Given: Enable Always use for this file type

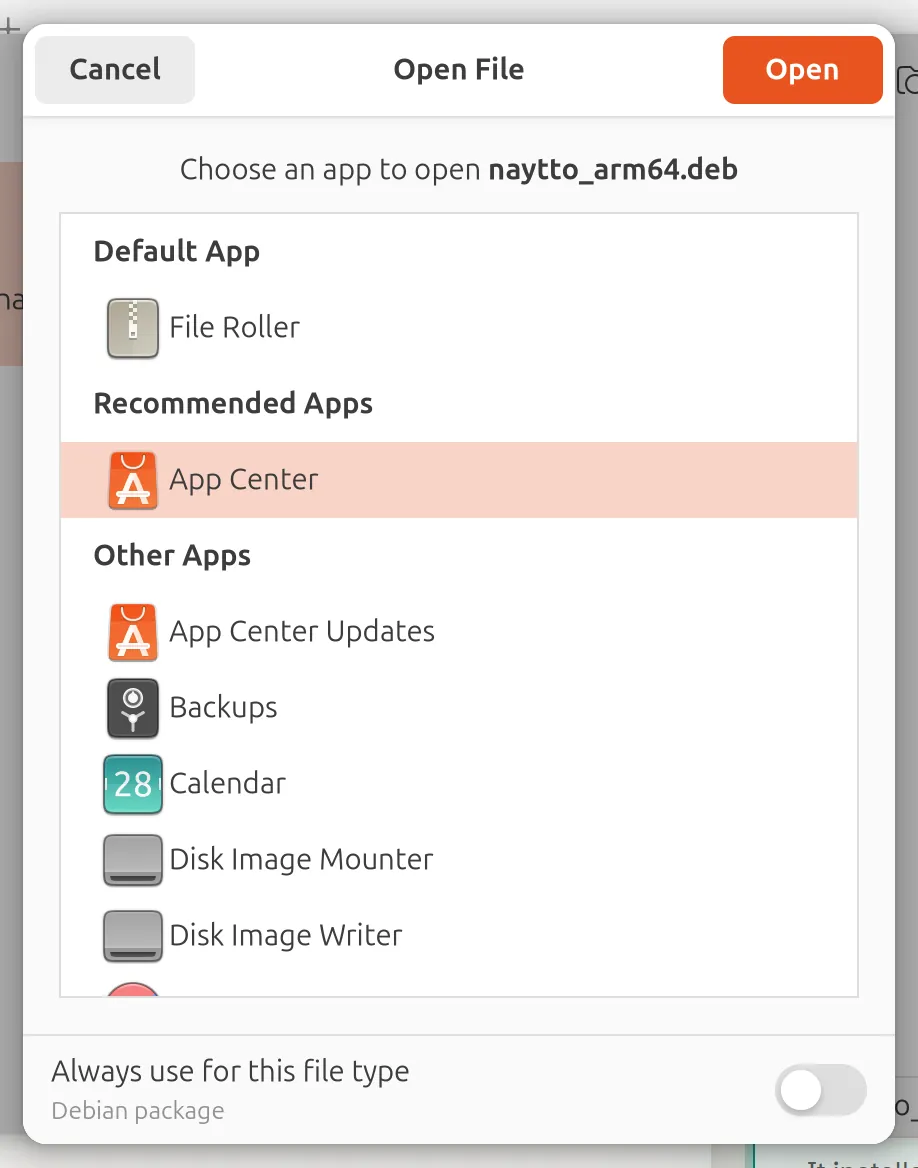Looking at the screenshot, I should pyautogui.click(x=820, y=1091).
